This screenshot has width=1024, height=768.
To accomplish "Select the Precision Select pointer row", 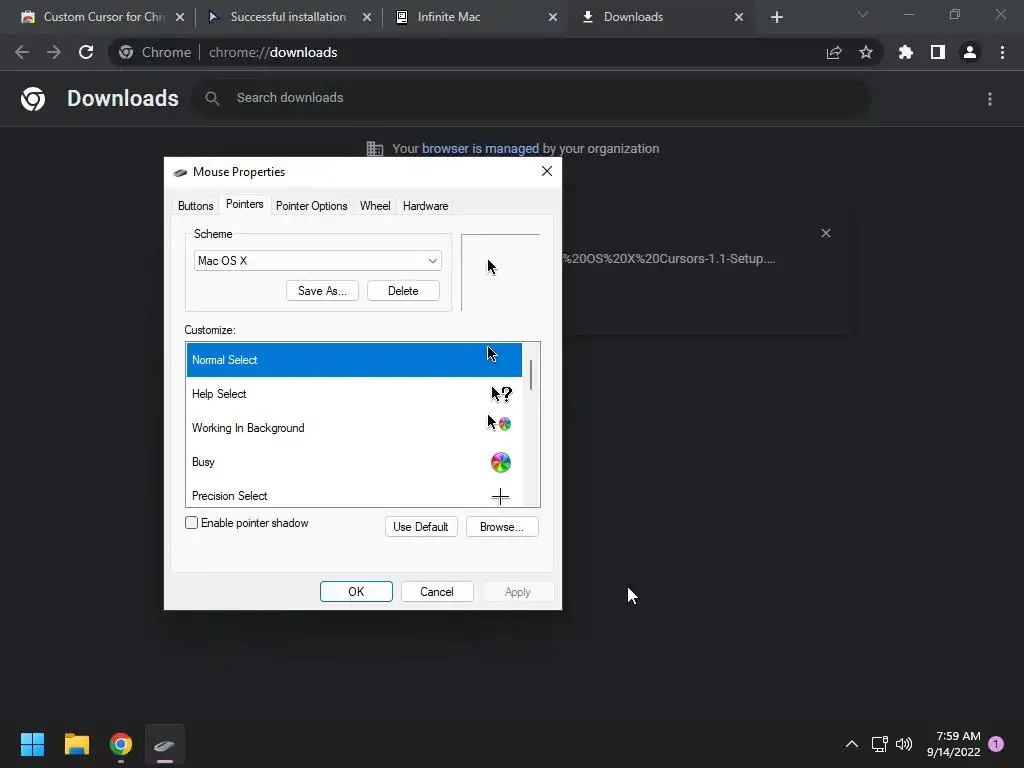I will (354, 494).
